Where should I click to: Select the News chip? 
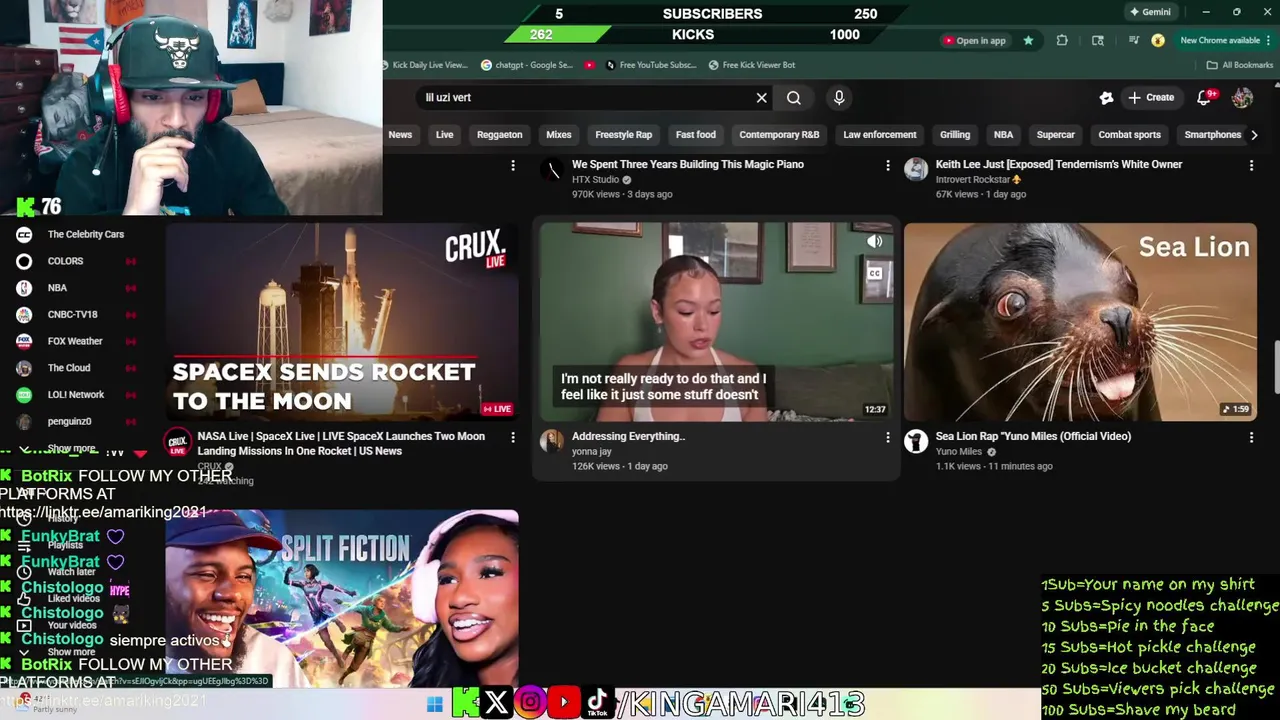coord(400,135)
